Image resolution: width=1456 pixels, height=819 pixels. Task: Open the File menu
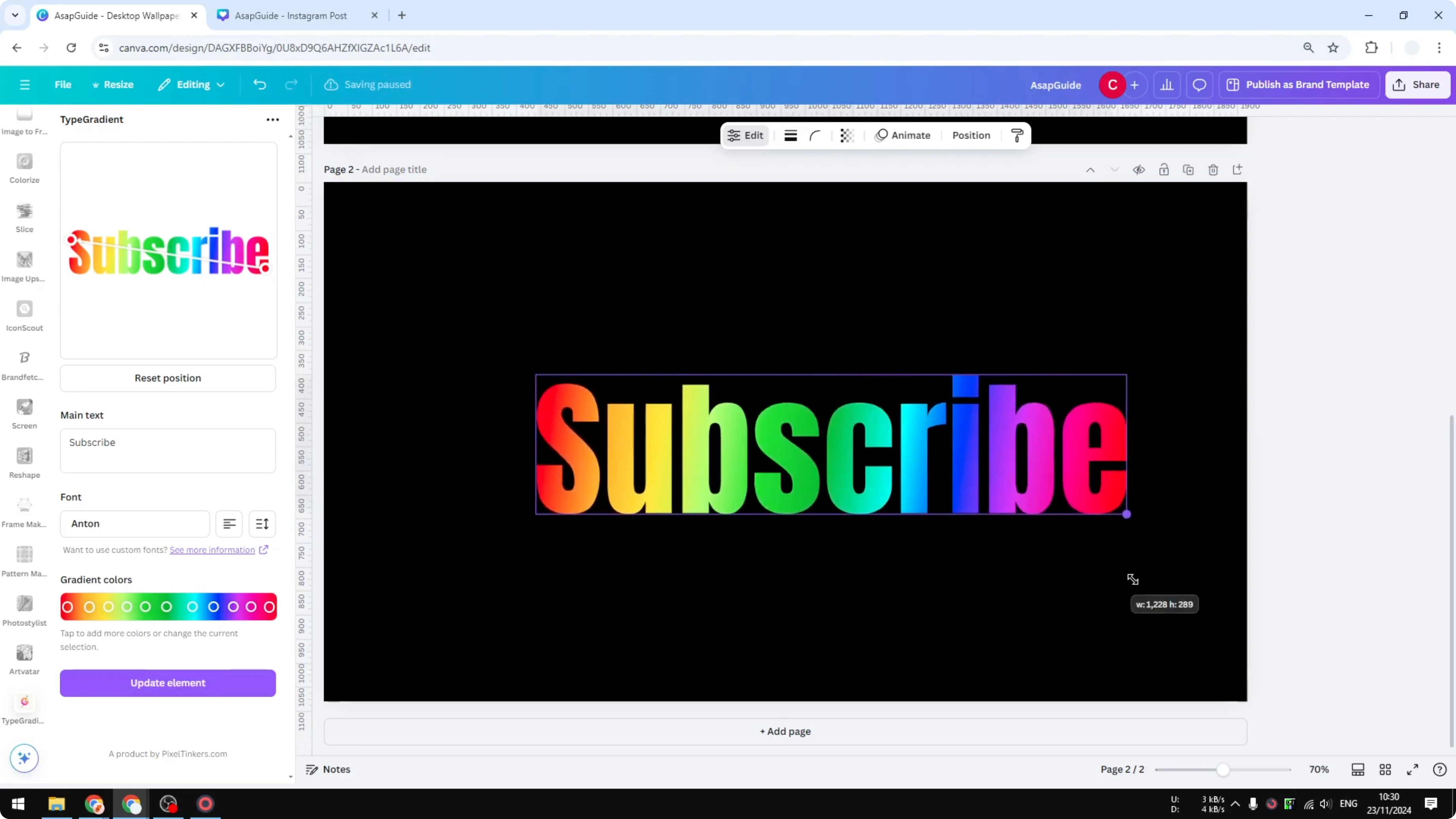tap(63, 84)
